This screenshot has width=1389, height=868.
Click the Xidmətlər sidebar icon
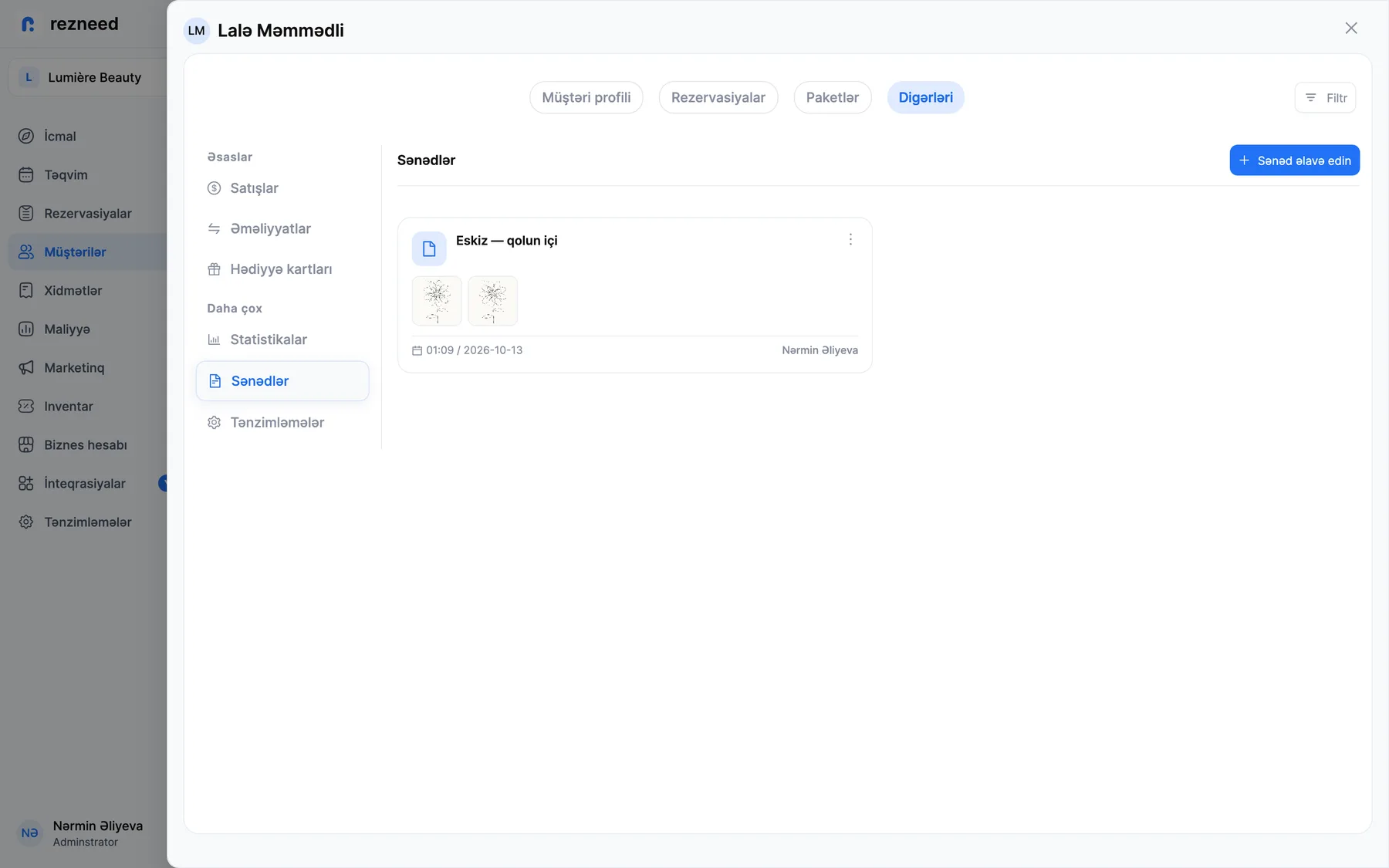coord(26,290)
